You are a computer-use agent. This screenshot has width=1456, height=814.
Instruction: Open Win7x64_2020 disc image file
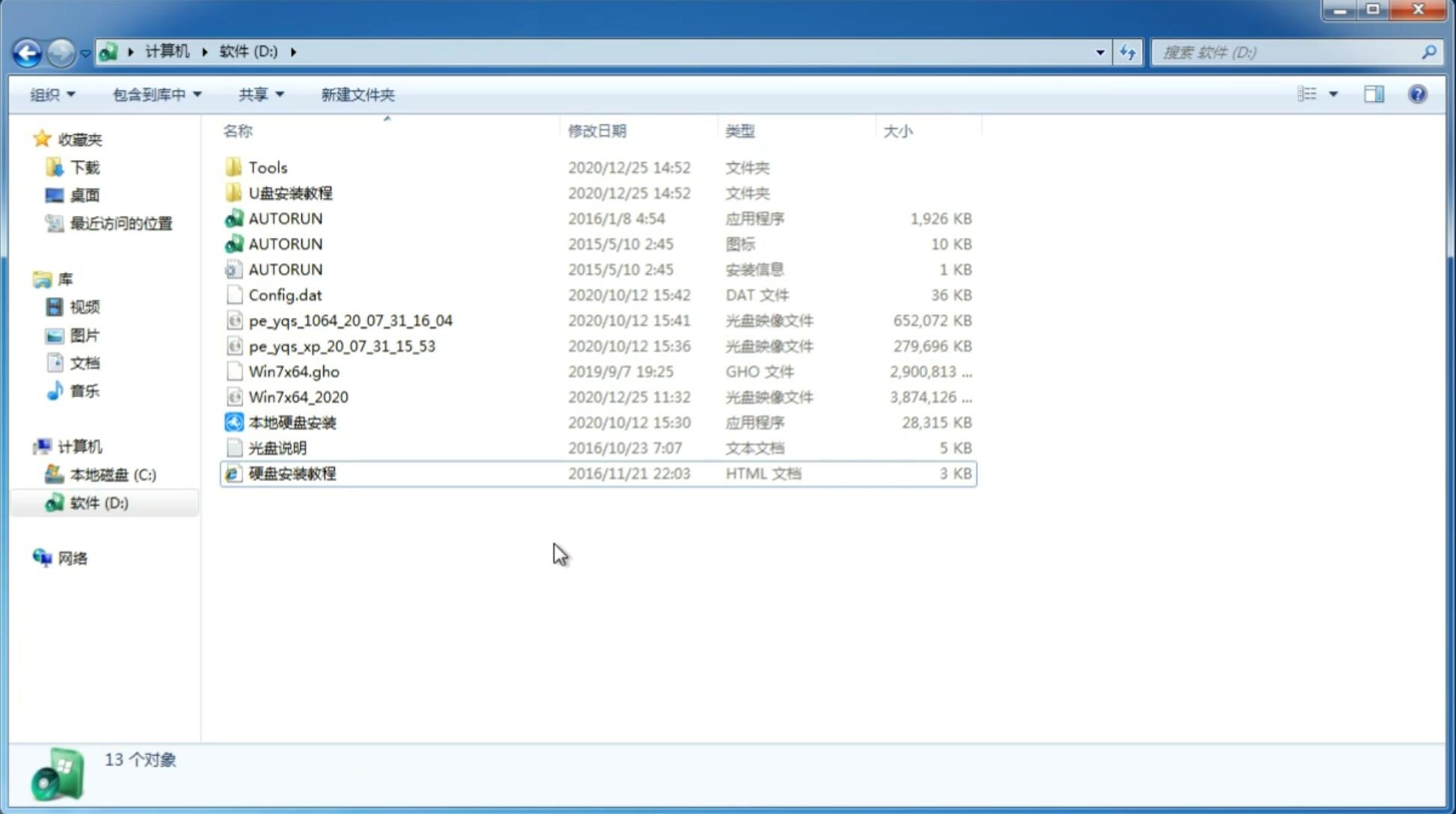click(299, 397)
